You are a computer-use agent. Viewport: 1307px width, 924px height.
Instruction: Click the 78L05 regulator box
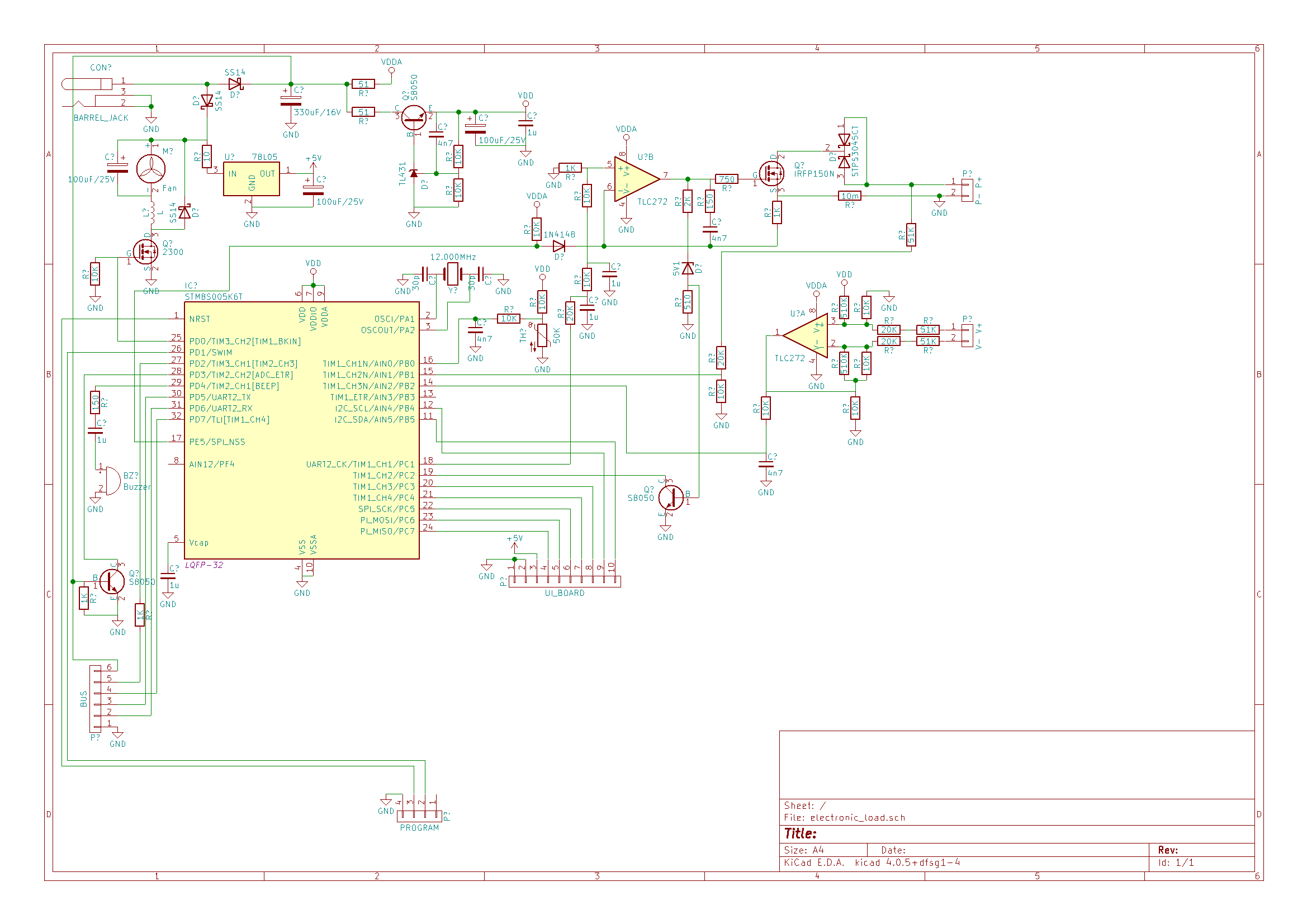pos(251,179)
